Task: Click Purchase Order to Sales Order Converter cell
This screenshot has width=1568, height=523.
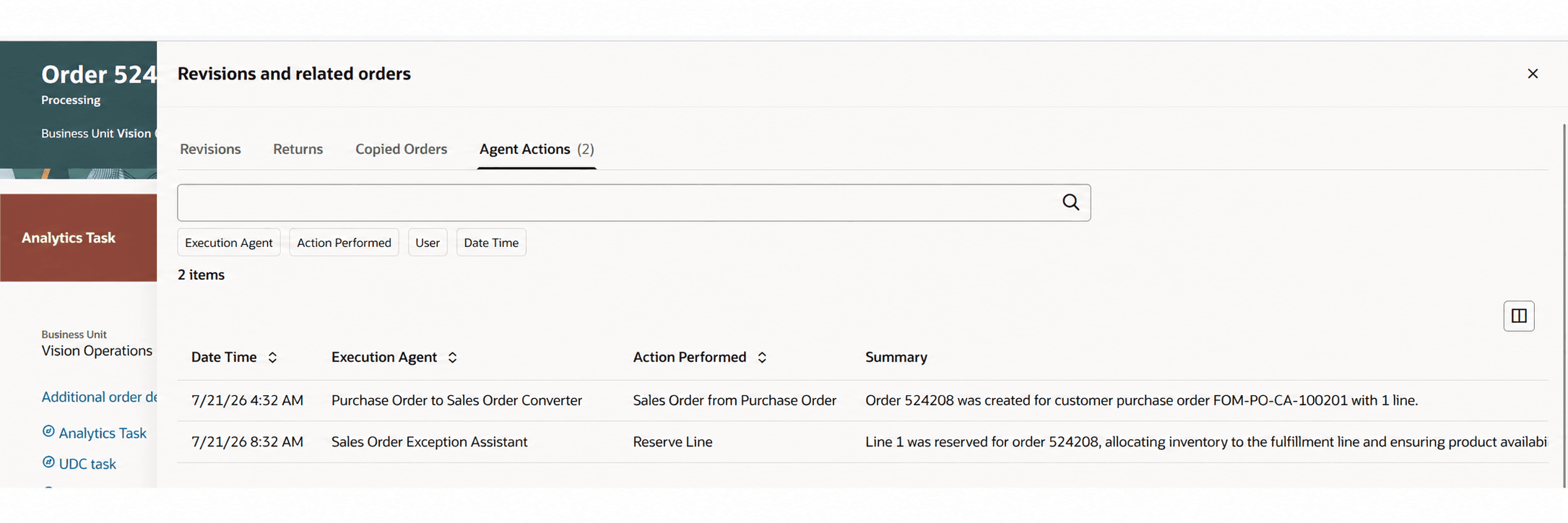Action: (456, 400)
